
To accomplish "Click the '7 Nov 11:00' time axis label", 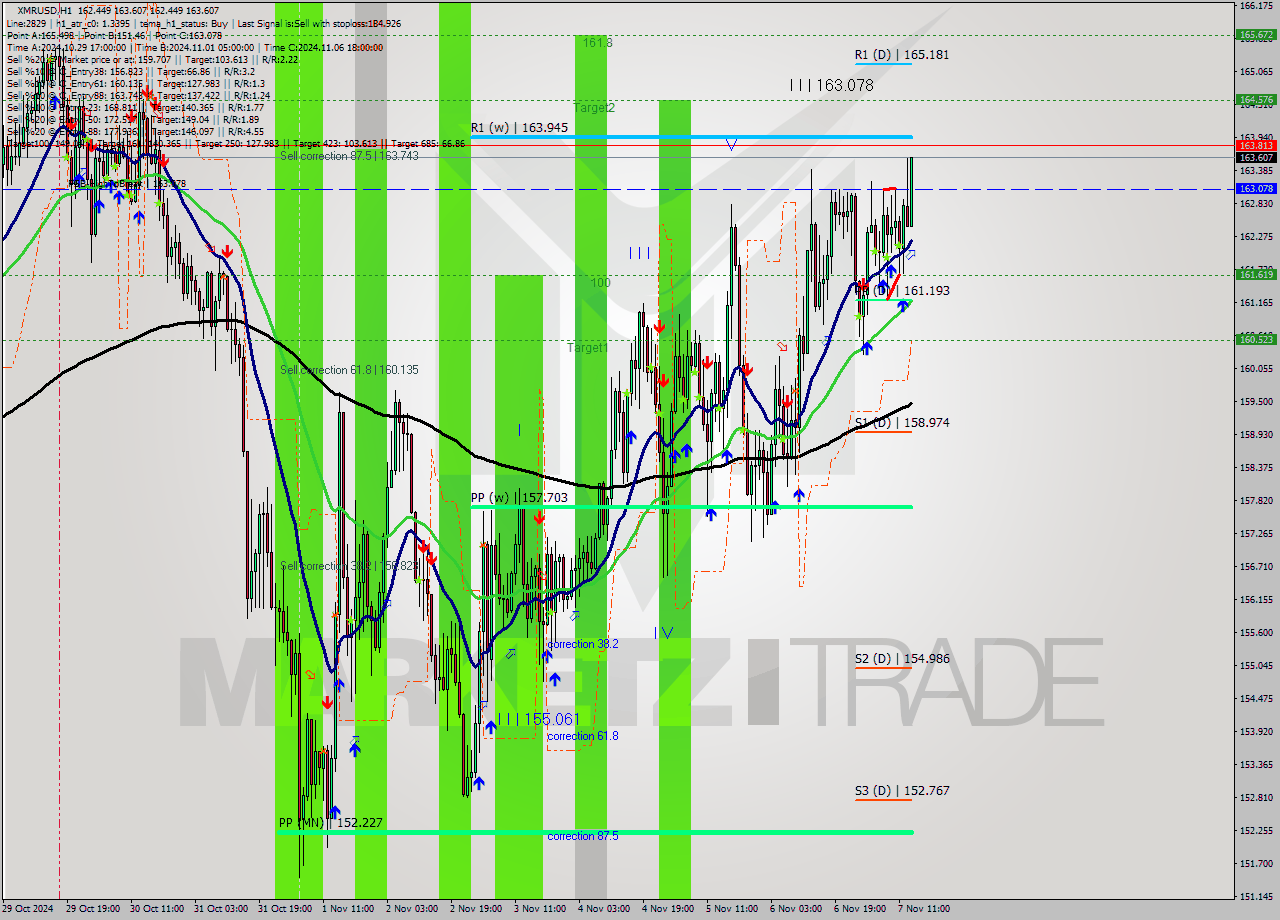I will click(x=923, y=909).
